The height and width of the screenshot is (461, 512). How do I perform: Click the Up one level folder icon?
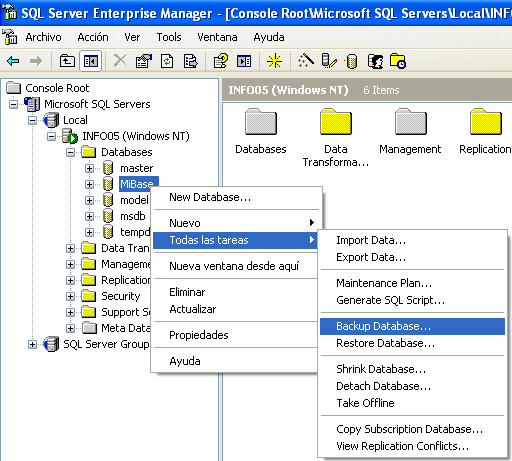click(x=67, y=61)
